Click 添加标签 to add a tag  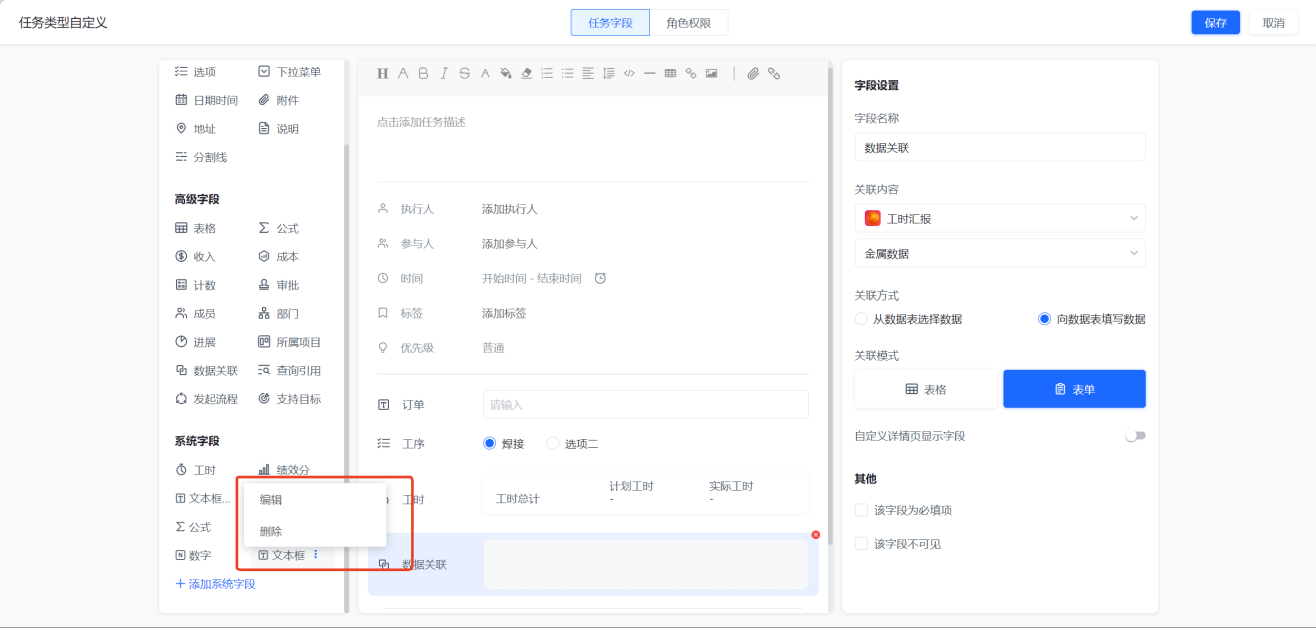pos(504,313)
